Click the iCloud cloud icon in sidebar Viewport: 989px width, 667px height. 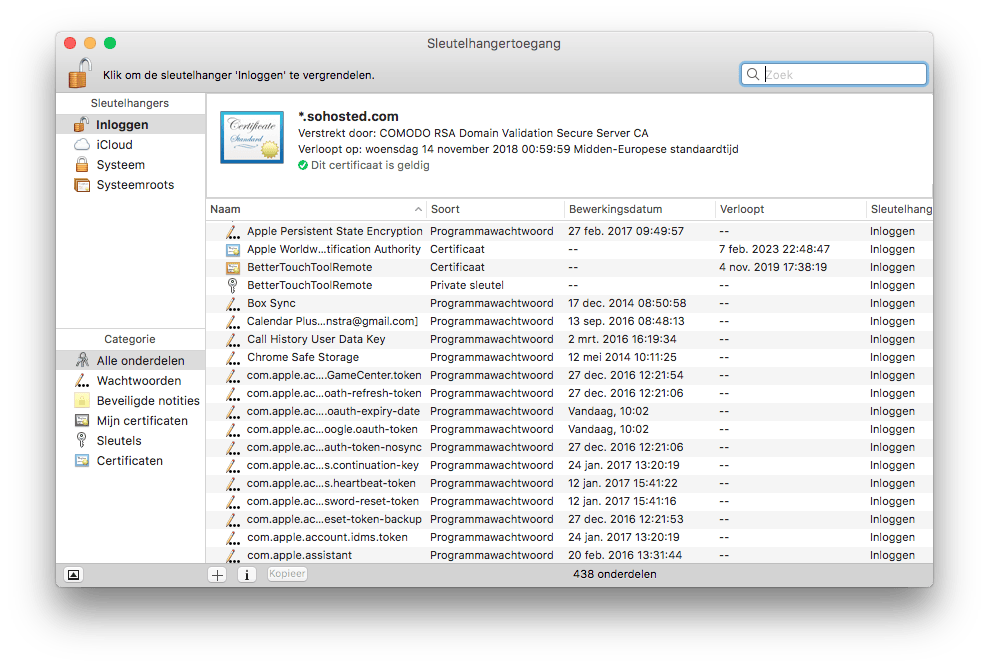[x=82, y=145]
